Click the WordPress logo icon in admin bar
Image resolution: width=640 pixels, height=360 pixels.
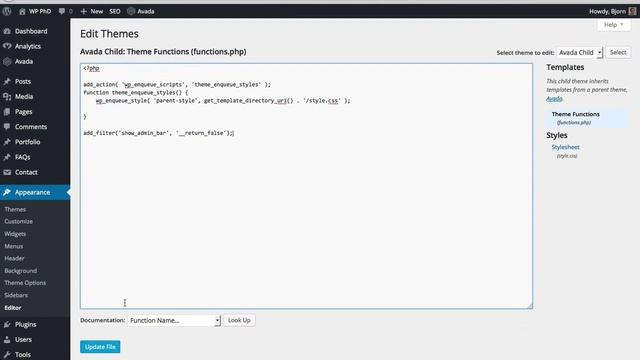click(x=7, y=11)
